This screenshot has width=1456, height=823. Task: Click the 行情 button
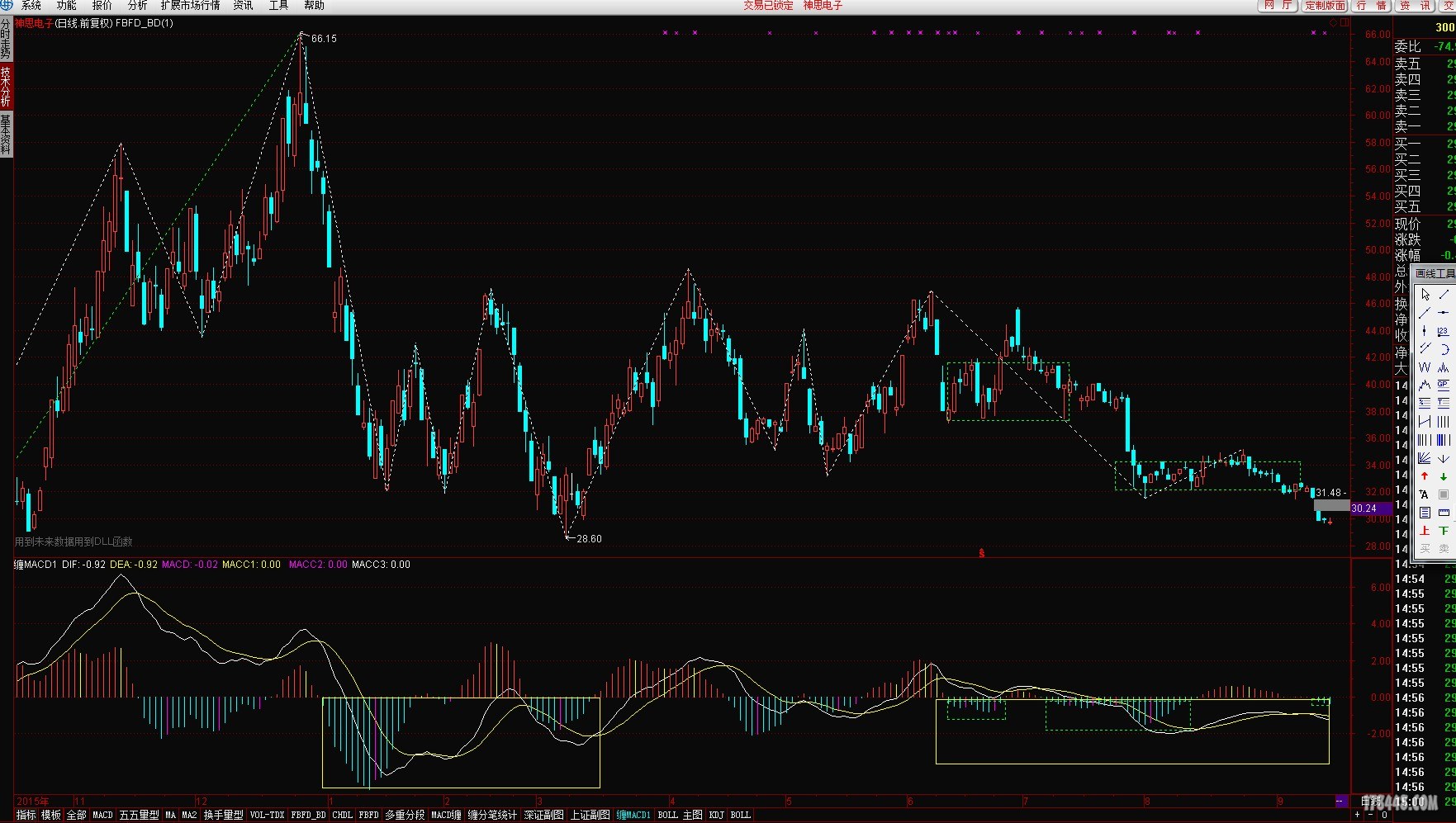[1372, 6]
